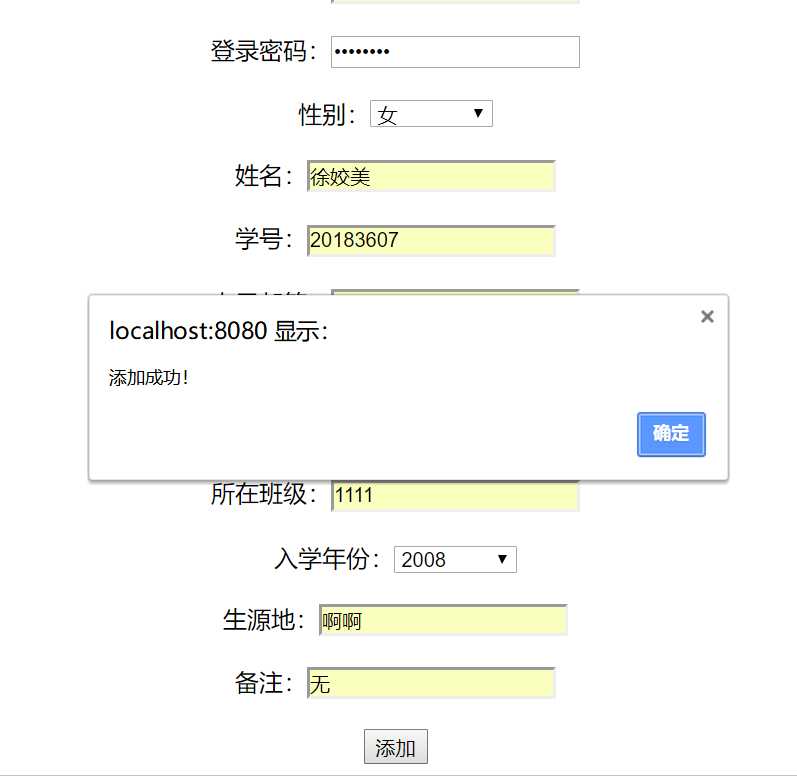Open the 性别 gender dropdown
Screen dimensions: 797x776
tap(431, 115)
